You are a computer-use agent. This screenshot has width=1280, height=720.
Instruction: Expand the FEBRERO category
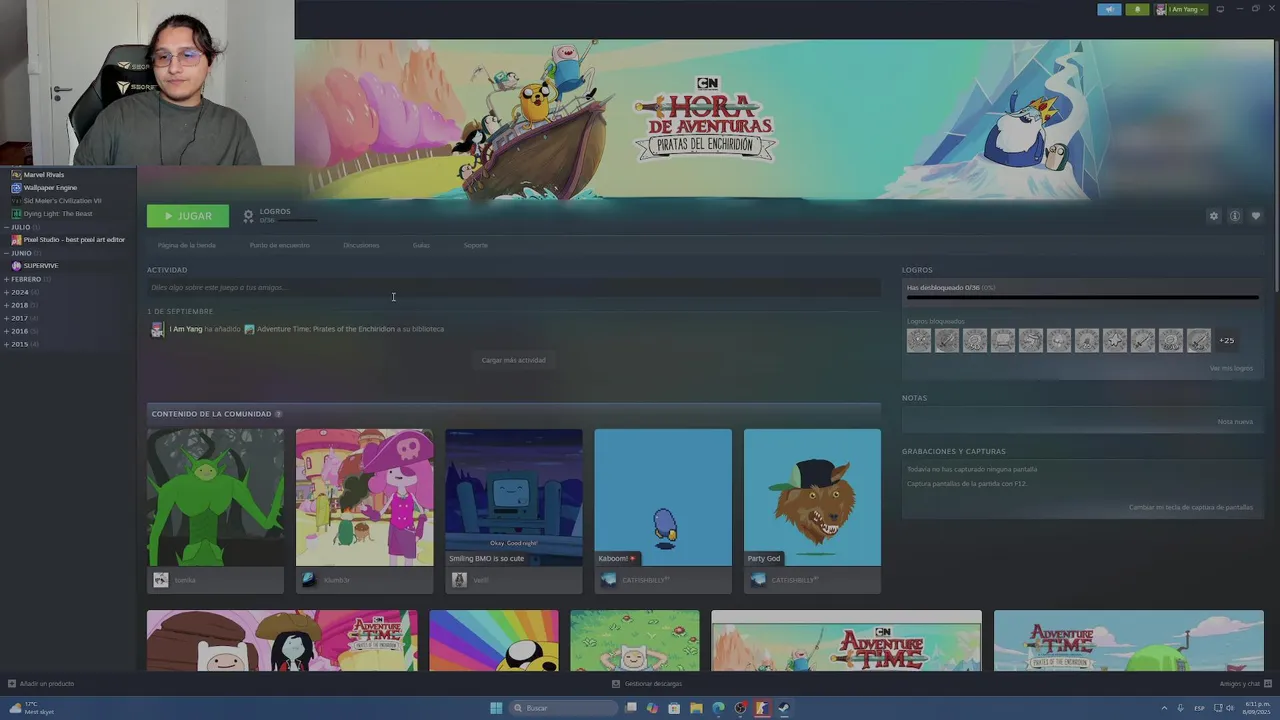(x=6, y=279)
